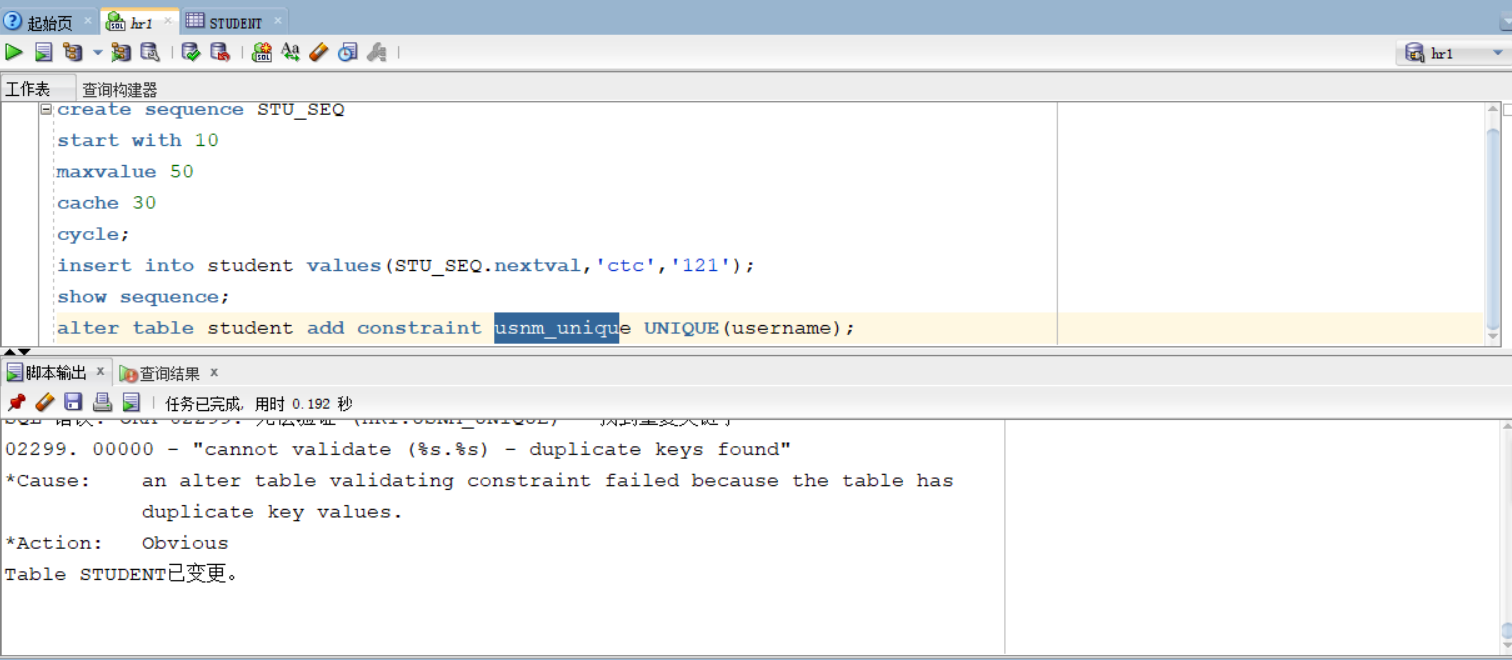
Task: Click the 'cycle;' line
Action: point(93,234)
